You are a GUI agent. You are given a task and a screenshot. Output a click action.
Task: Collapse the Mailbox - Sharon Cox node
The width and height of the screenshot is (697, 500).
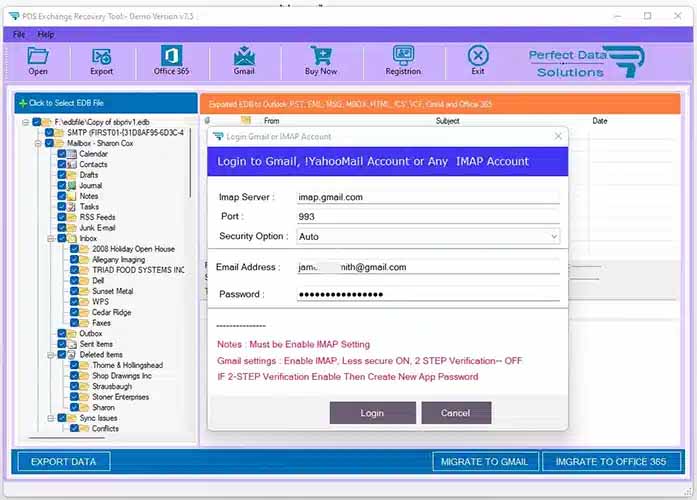[38, 143]
